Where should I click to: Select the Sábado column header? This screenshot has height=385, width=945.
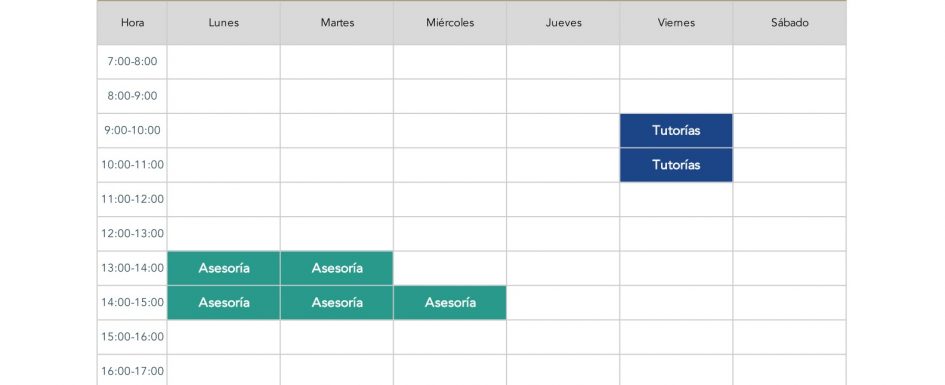pyautogui.click(x=790, y=23)
